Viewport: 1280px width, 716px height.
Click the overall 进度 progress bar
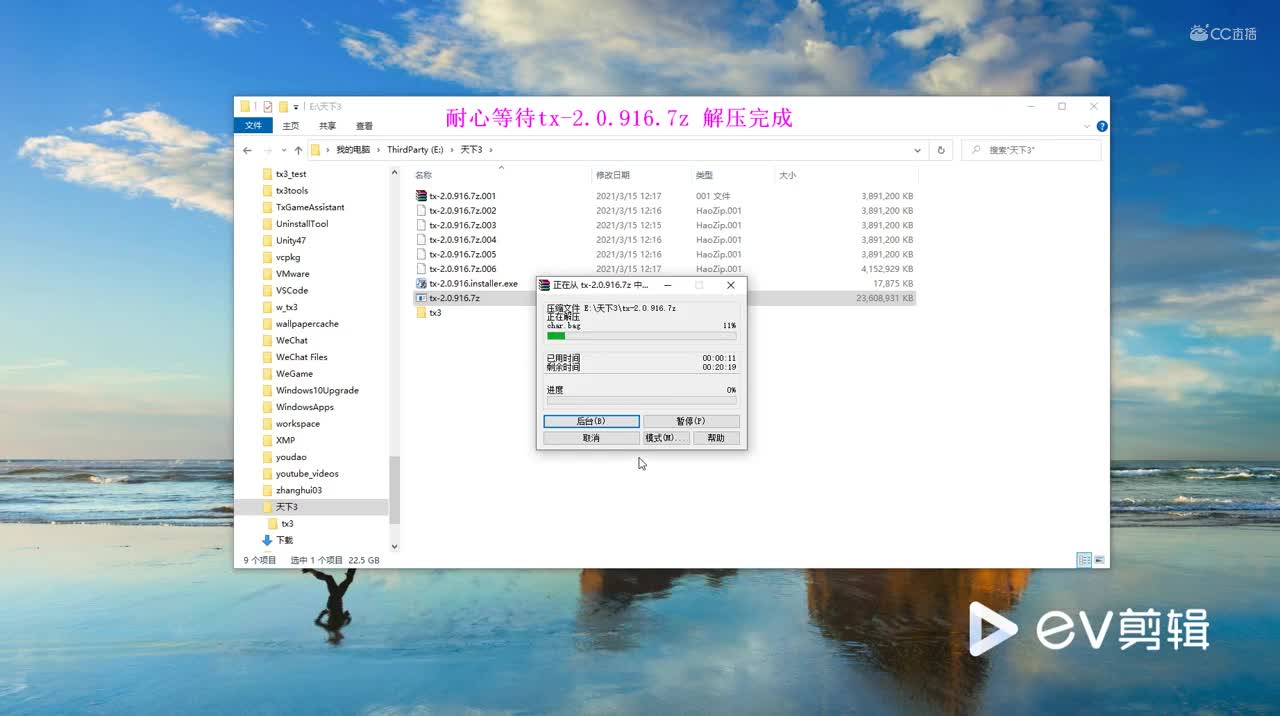pos(641,400)
